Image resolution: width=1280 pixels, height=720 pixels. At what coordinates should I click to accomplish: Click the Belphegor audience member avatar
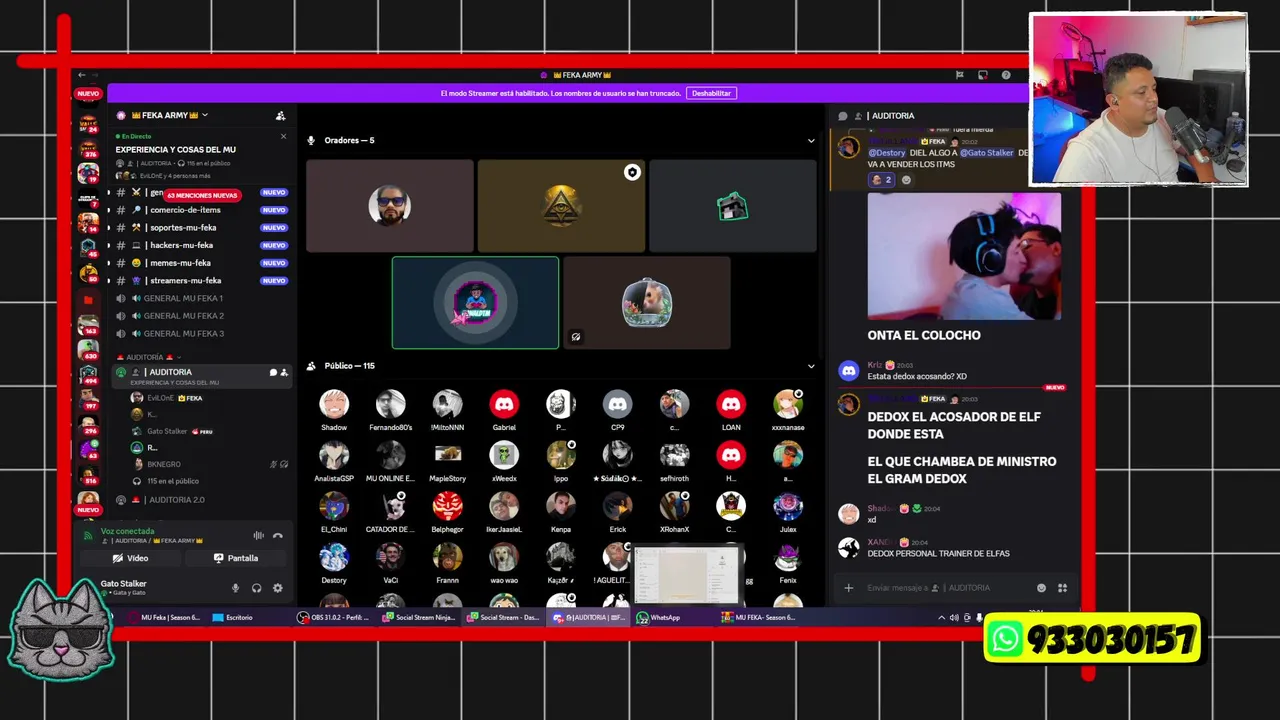coord(447,506)
